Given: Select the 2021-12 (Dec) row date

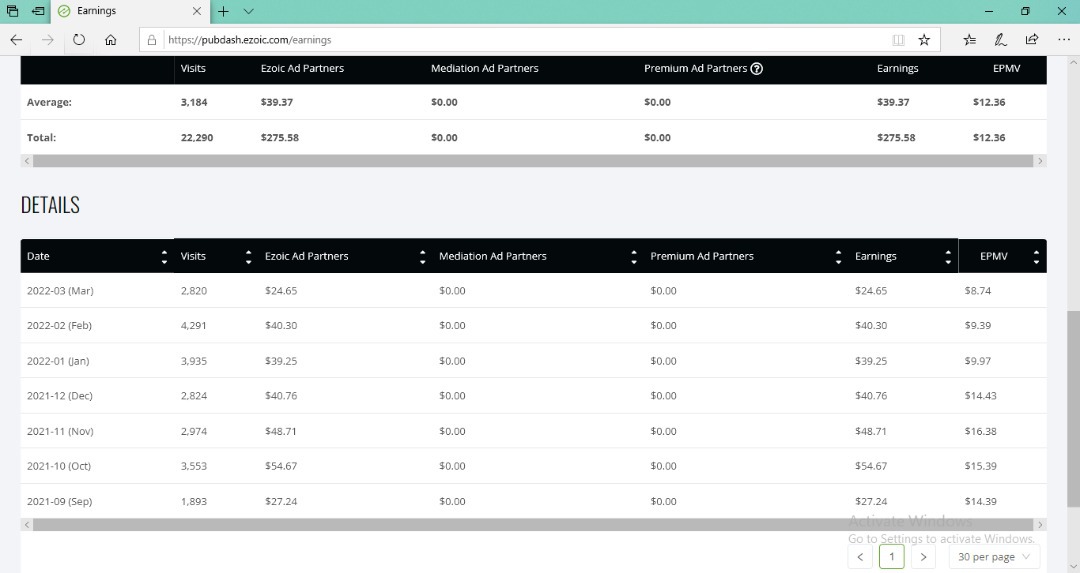Looking at the screenshot, I should 59,395.
